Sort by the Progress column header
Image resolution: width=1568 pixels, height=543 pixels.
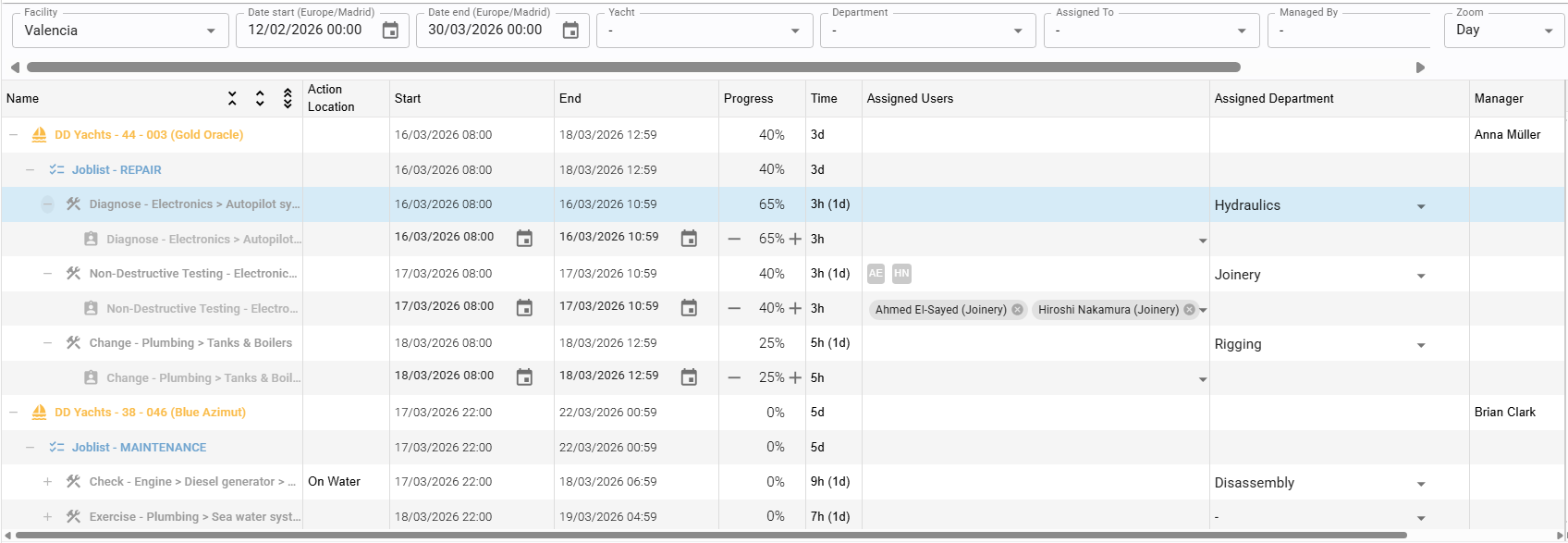coord(748,99)
